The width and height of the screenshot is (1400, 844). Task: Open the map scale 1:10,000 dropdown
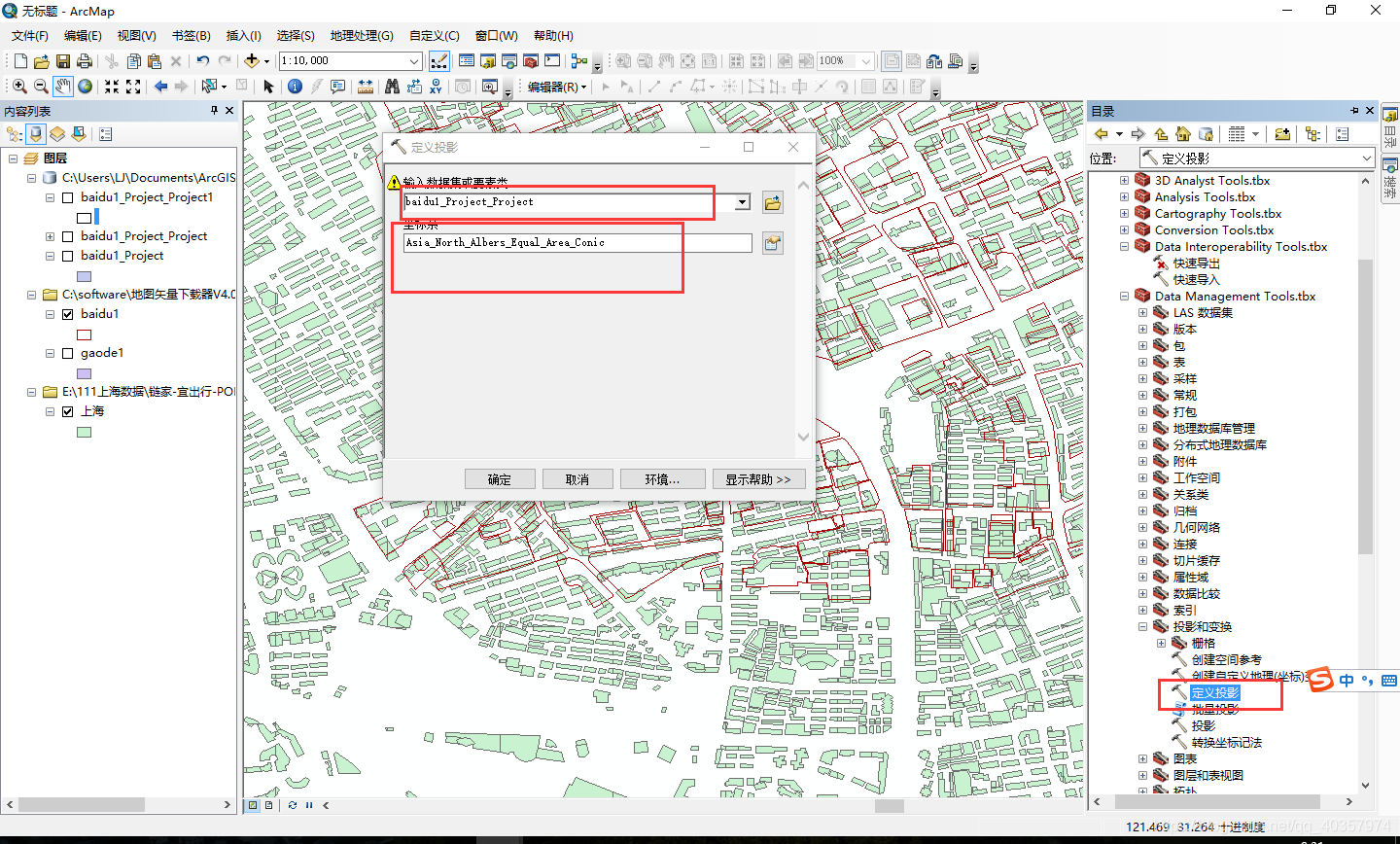[x=414, y=61]
